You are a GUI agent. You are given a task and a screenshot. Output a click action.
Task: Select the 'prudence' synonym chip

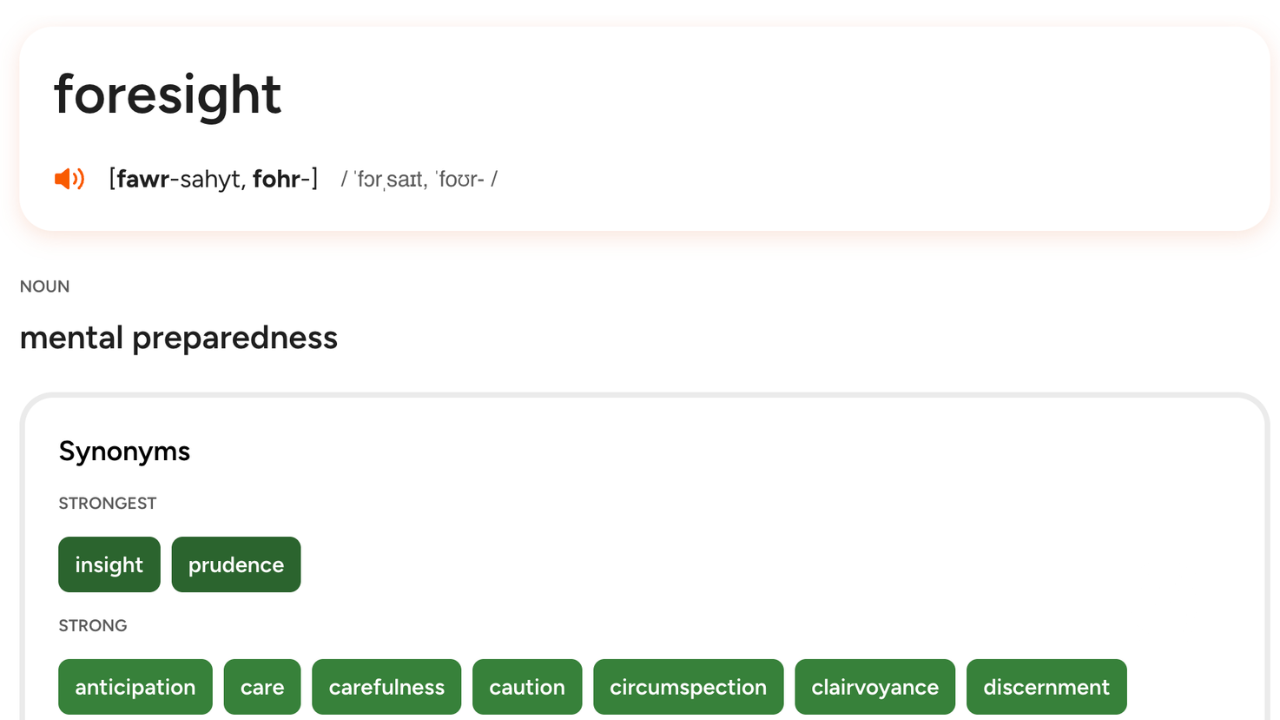coord(236,565)
